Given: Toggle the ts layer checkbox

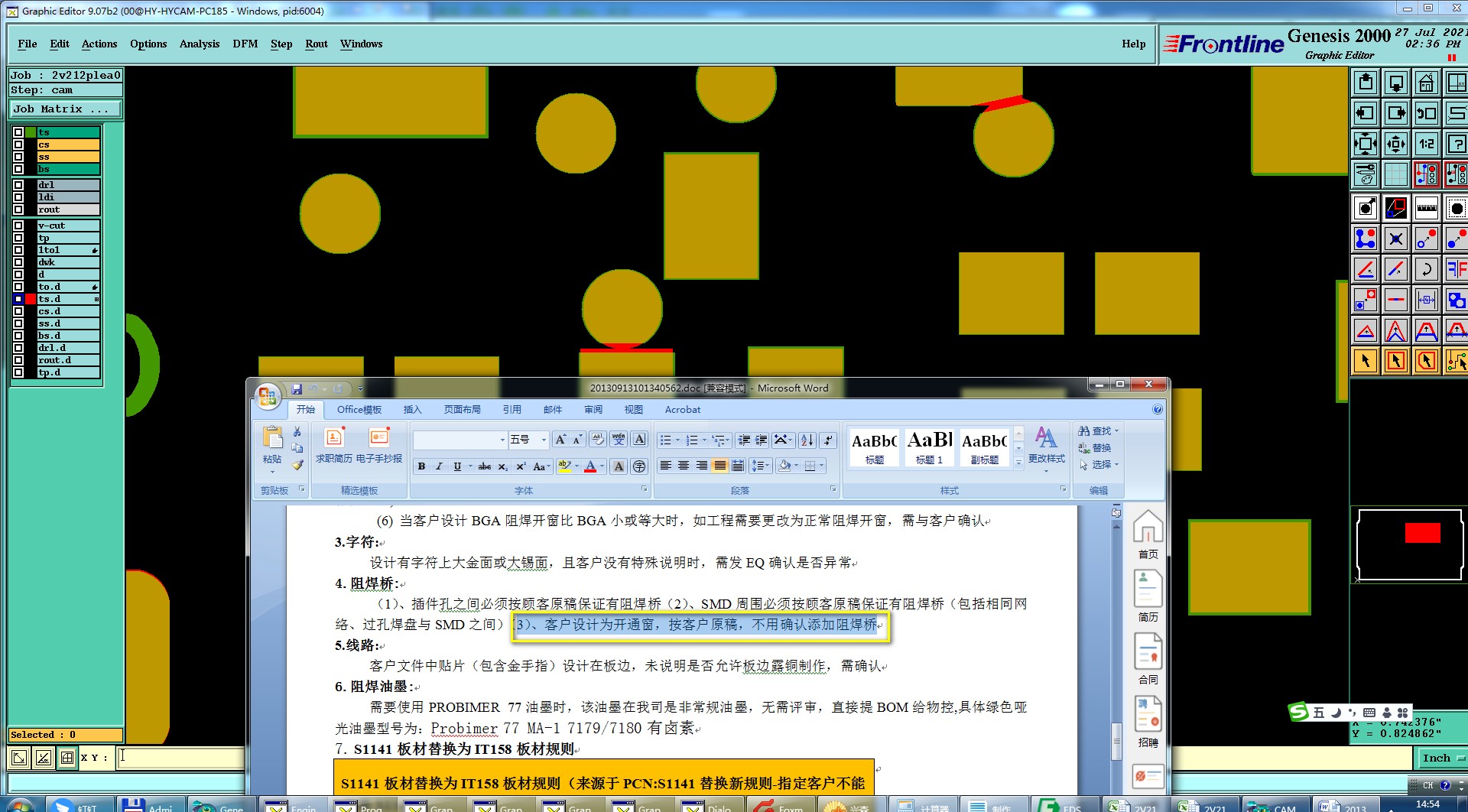Looking at the screenshot, I should pos(18,132).
